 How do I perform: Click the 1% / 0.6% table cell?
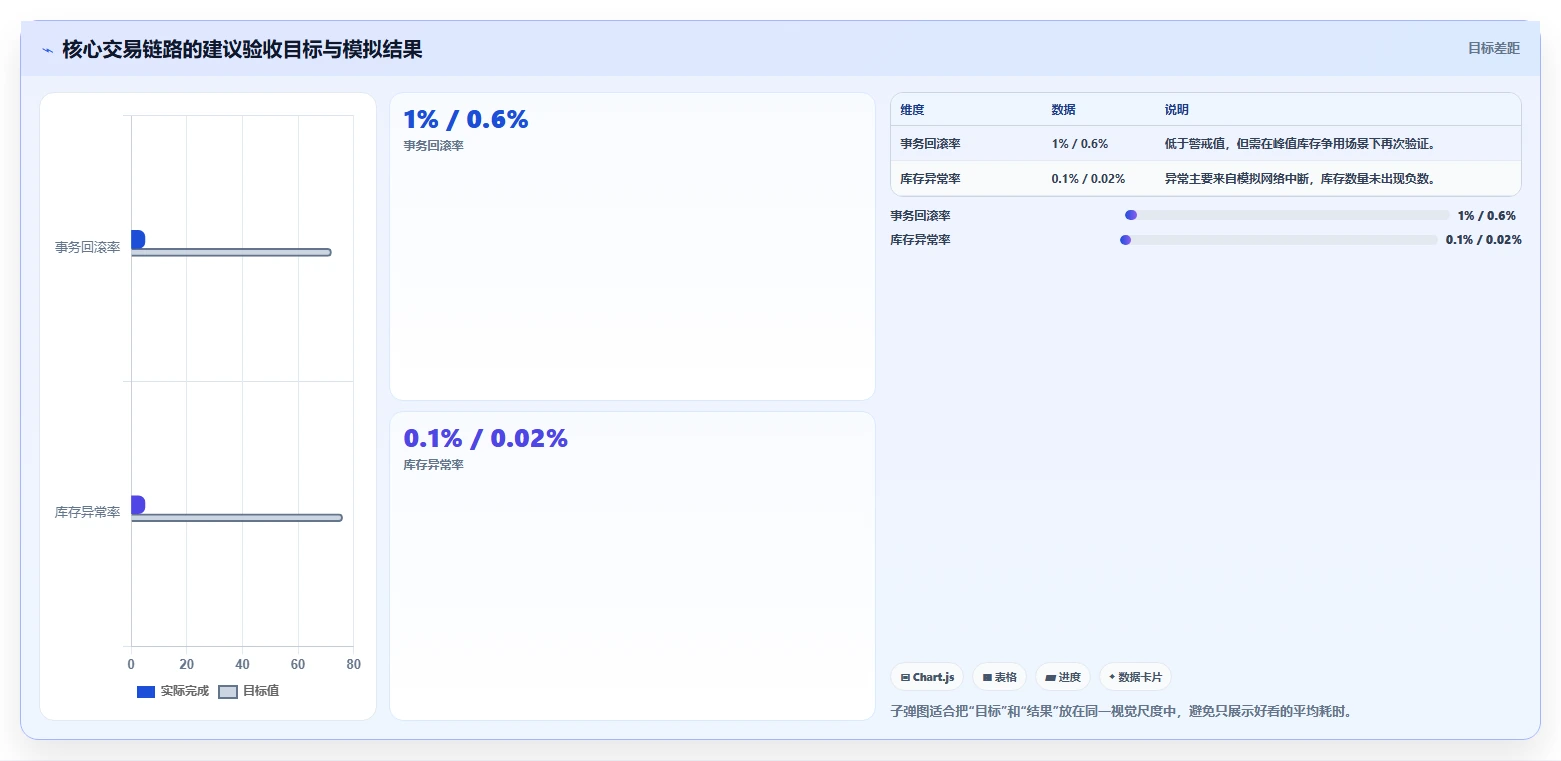[x=1080, y=143]
